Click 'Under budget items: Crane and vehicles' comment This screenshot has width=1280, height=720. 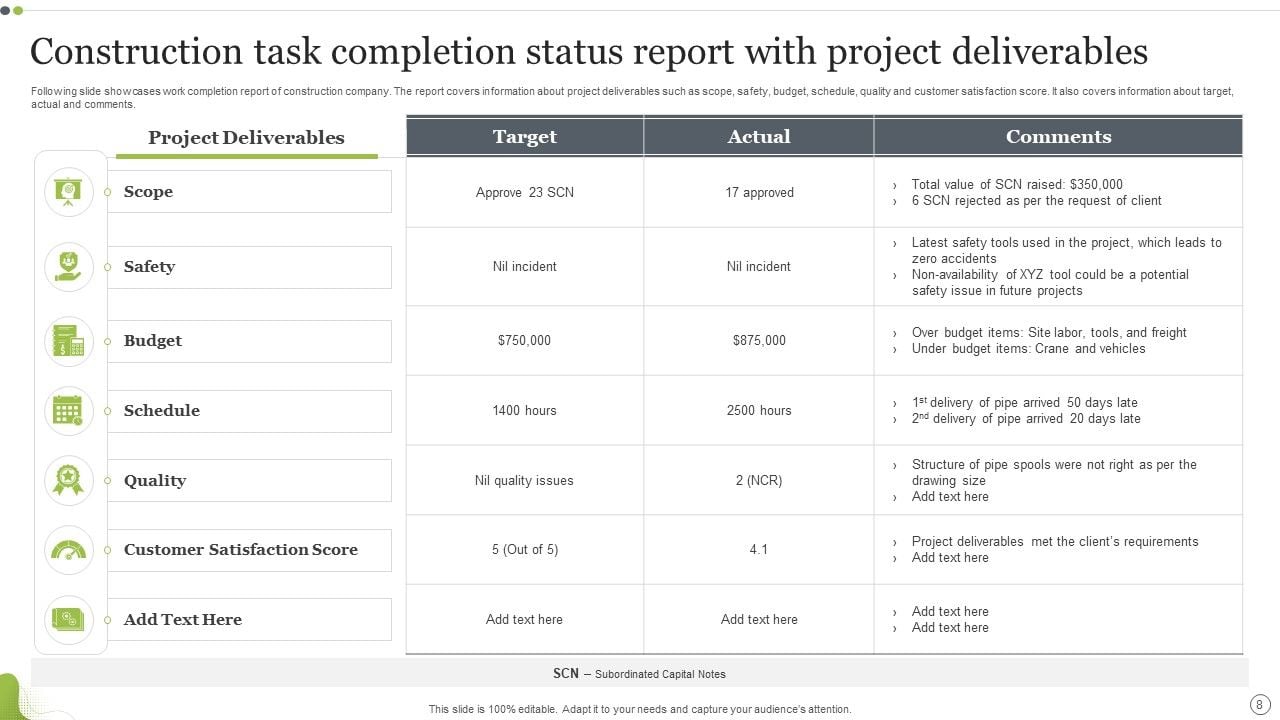[x=1029, y=348]
